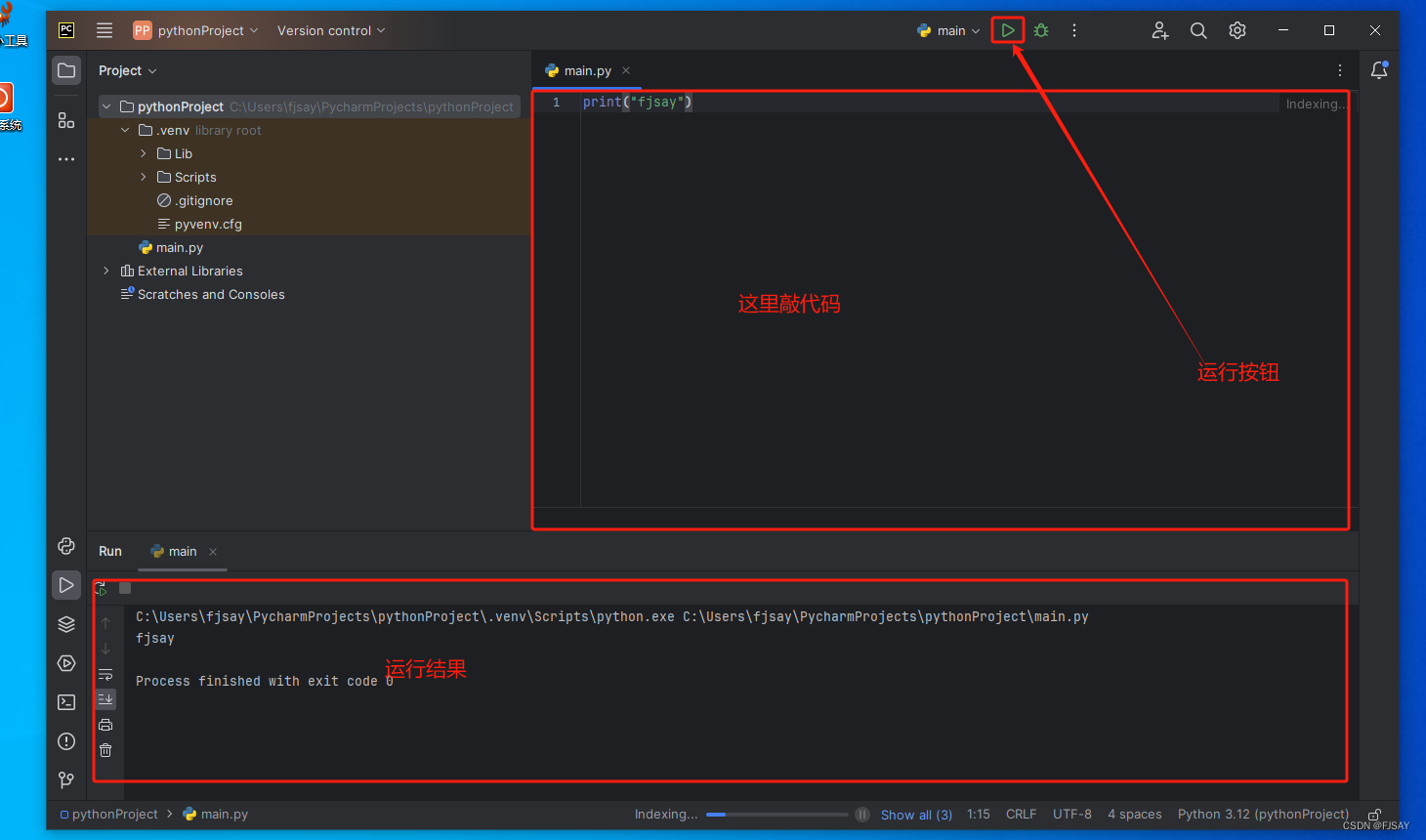Stop the running process
The height and width of the screenshot is (840, 1426).
click(x=125, y=588)
